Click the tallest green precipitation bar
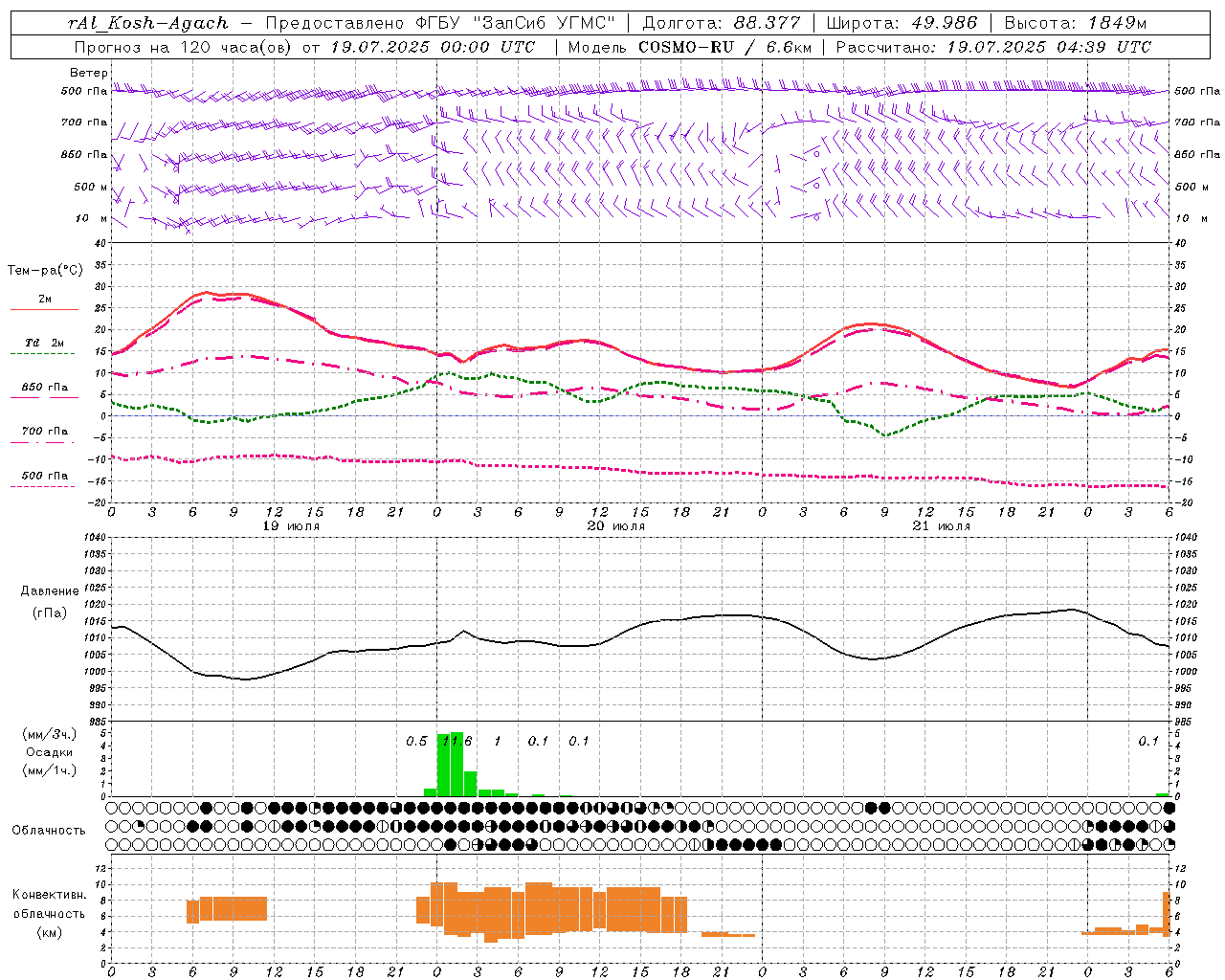Image resolution: width=1225 pixels, height=980 pixels. (457, 764)
